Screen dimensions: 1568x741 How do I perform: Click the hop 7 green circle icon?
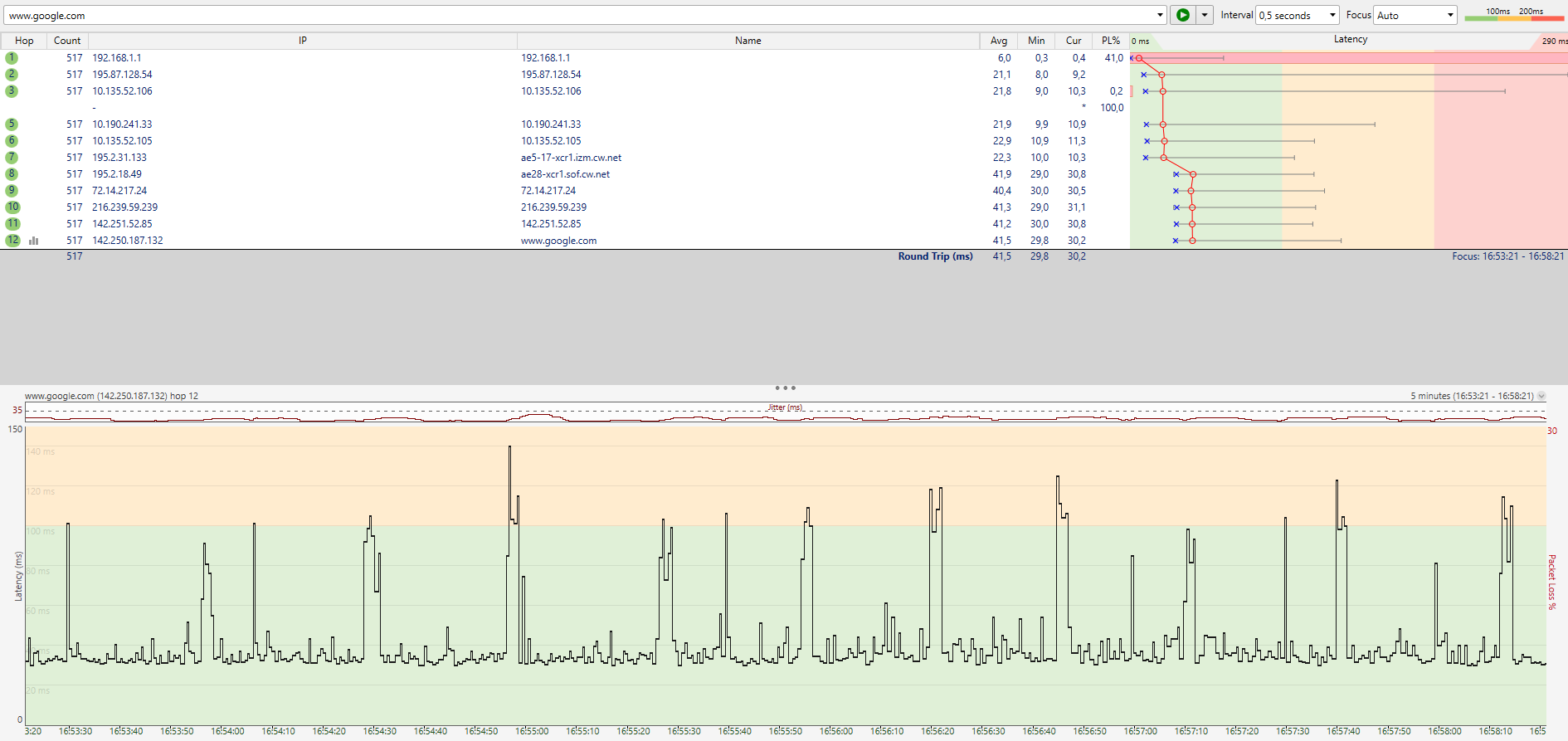point(12,158)
